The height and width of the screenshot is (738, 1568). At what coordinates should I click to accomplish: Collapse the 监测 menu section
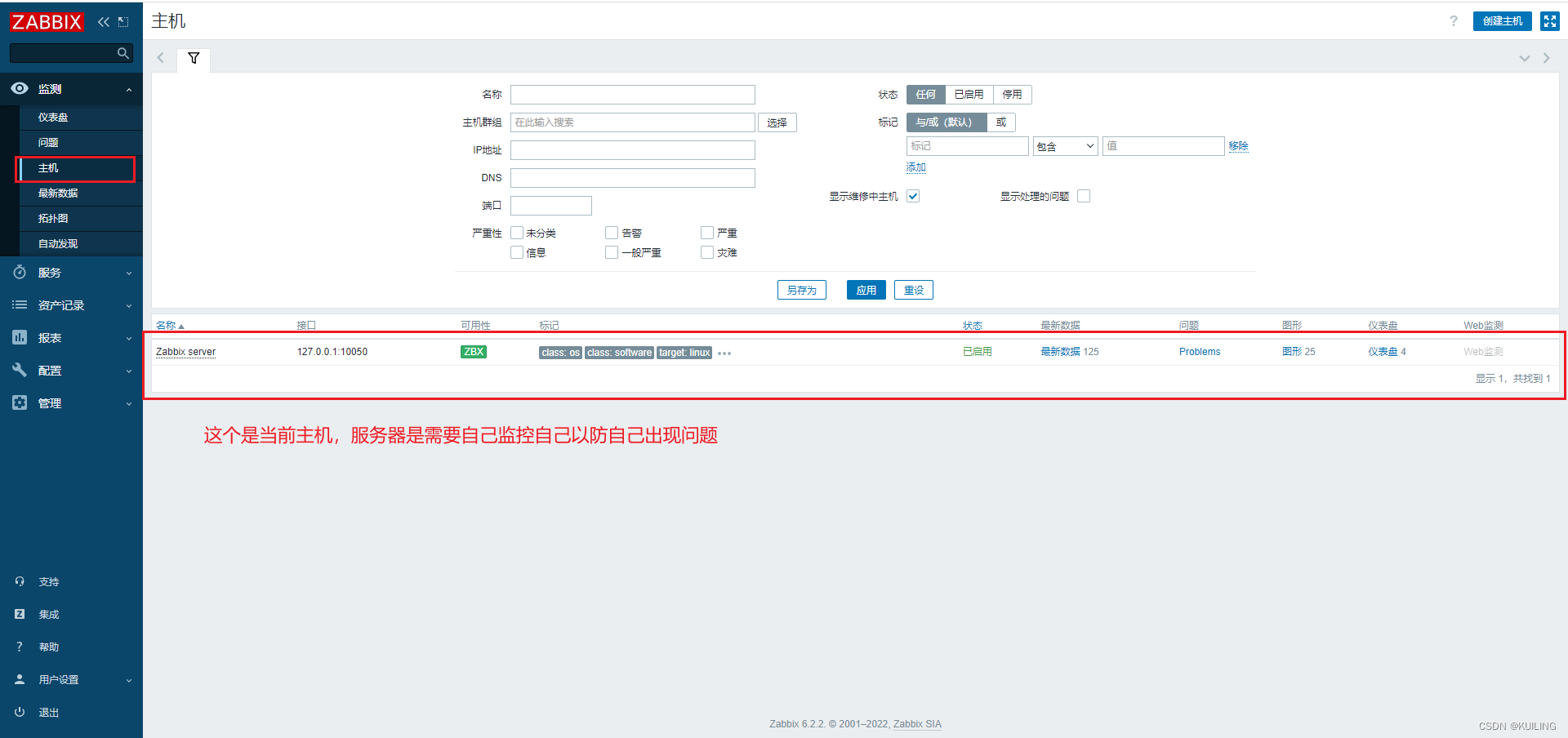[x=129, y=90]
